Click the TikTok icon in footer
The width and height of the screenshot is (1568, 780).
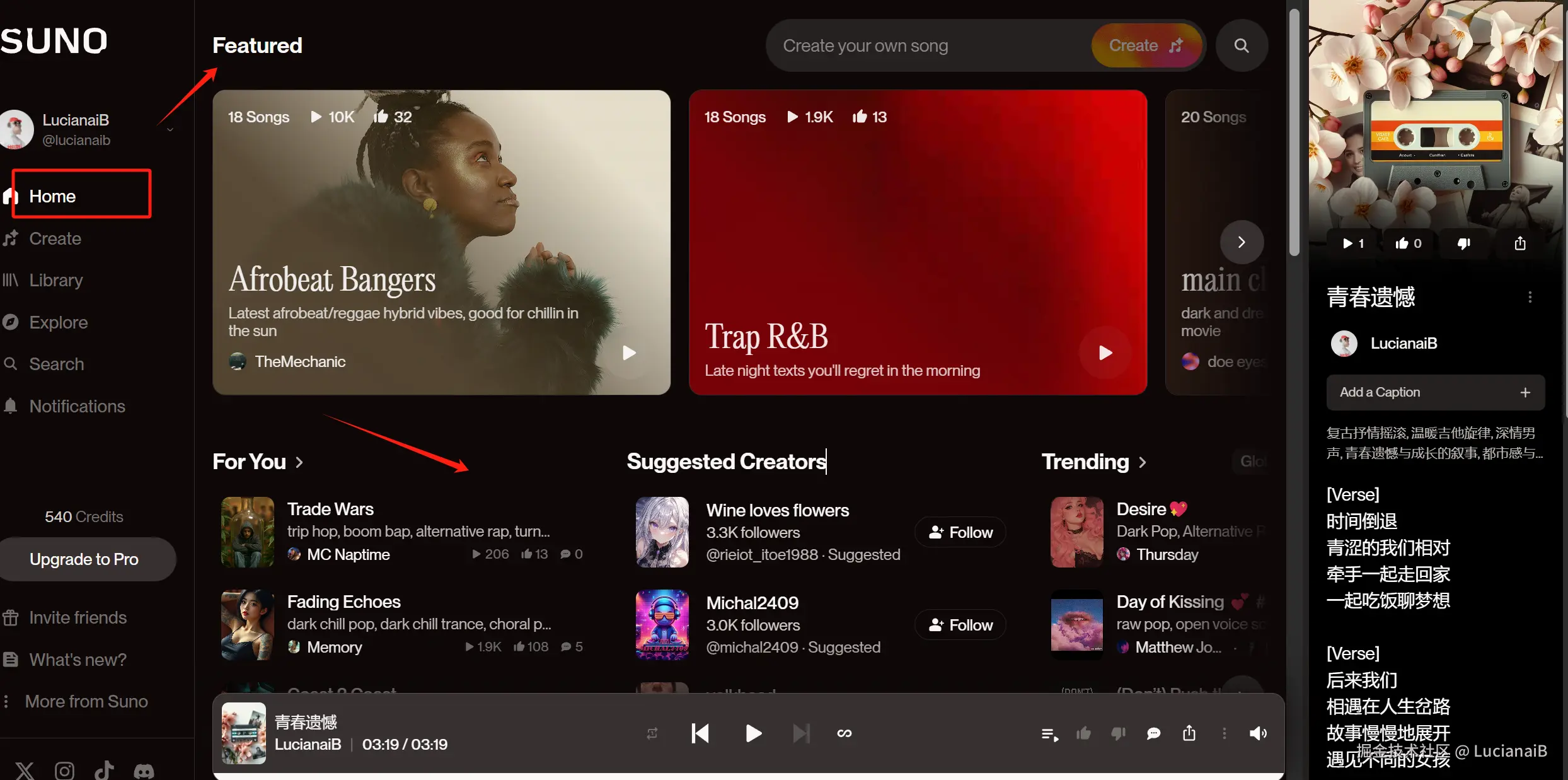click(x=104, y=770)
